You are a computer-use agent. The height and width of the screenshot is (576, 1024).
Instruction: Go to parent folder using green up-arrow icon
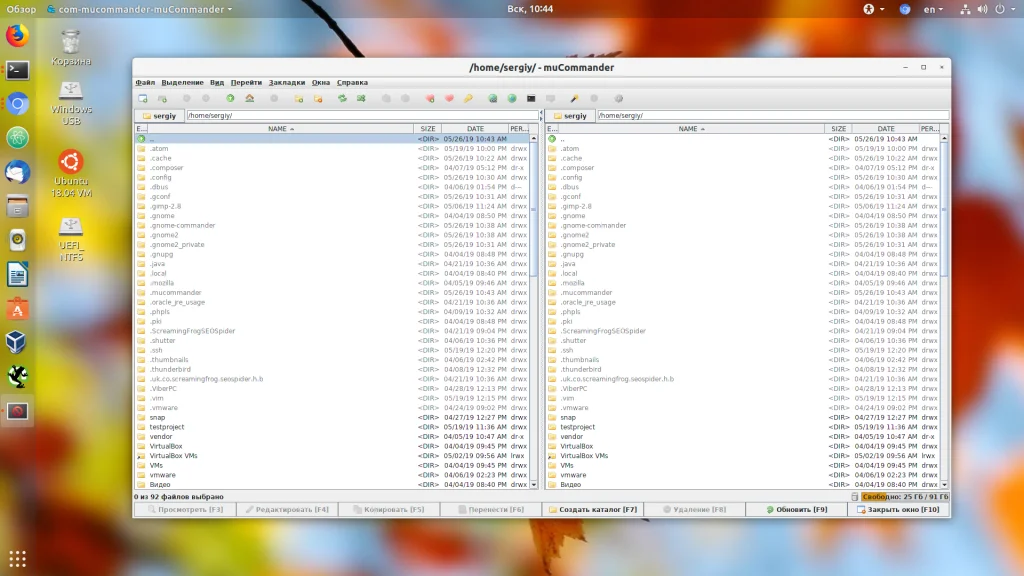(230, 98)
